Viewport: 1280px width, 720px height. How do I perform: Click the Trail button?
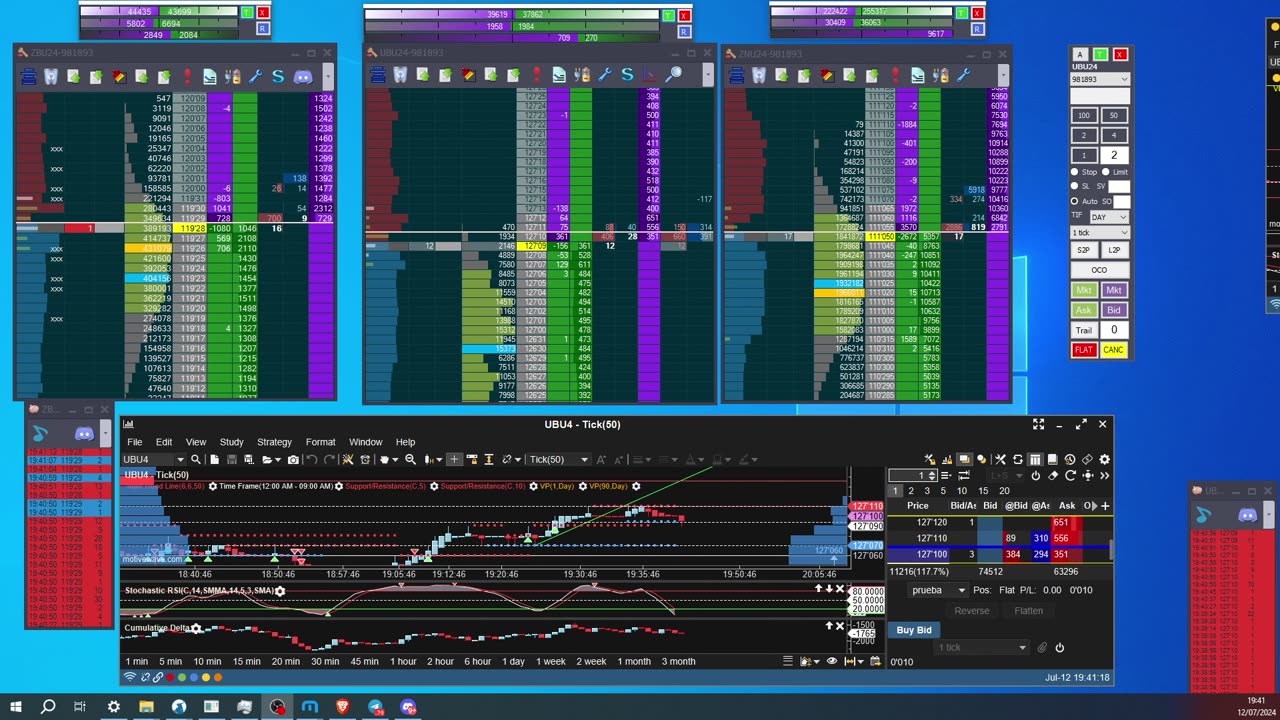[x=1084, y=330]
